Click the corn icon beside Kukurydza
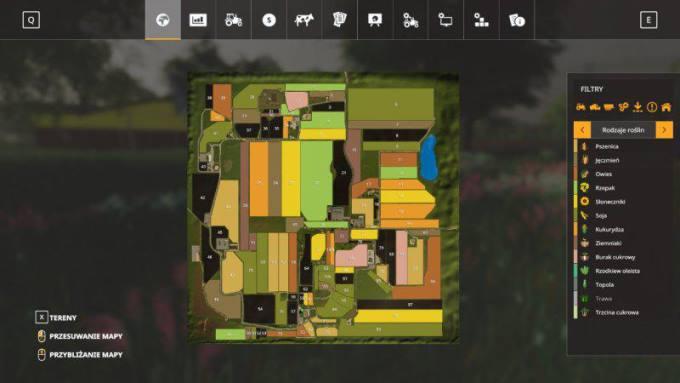The height and width of the screenshot is (383, 680). click(x=585, y=229)
